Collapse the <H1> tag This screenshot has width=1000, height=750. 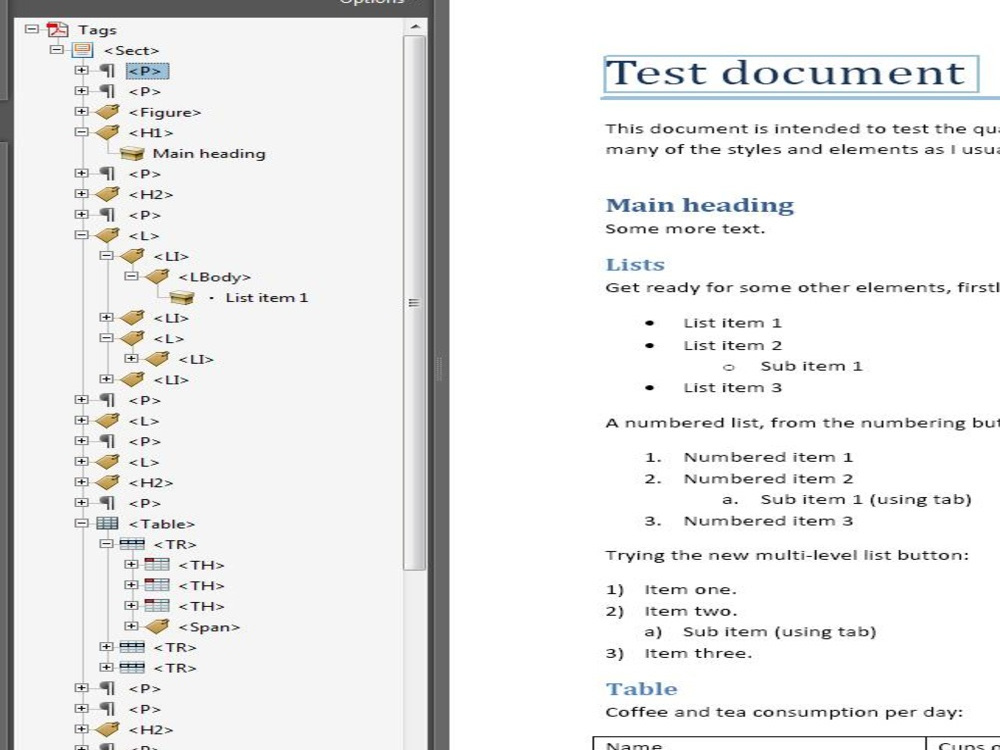(x=81, y=132)
